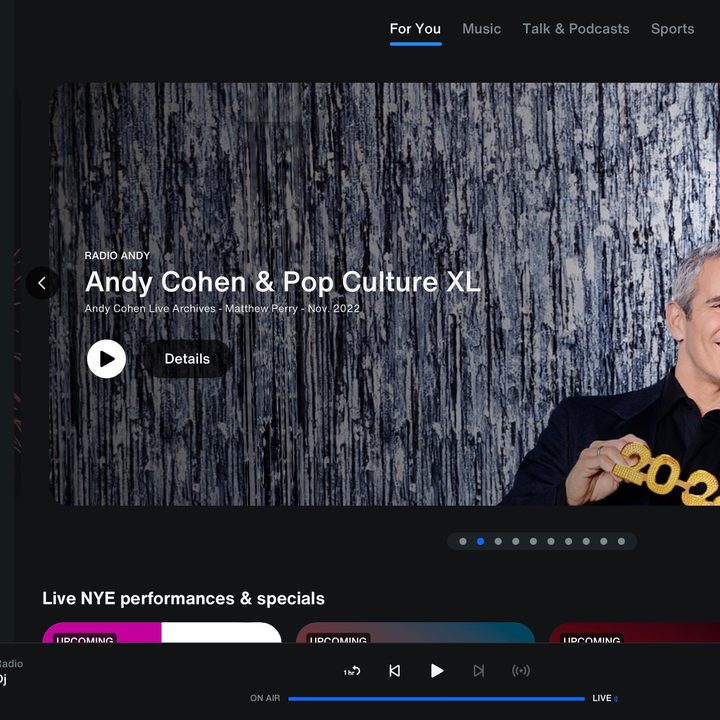Screen dimensions: 720x720
Task: Select the tenth carousel page dot
Action: [621, 541]
